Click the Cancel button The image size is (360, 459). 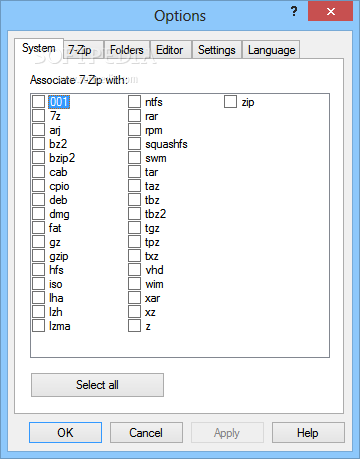(x=146, y=433)
